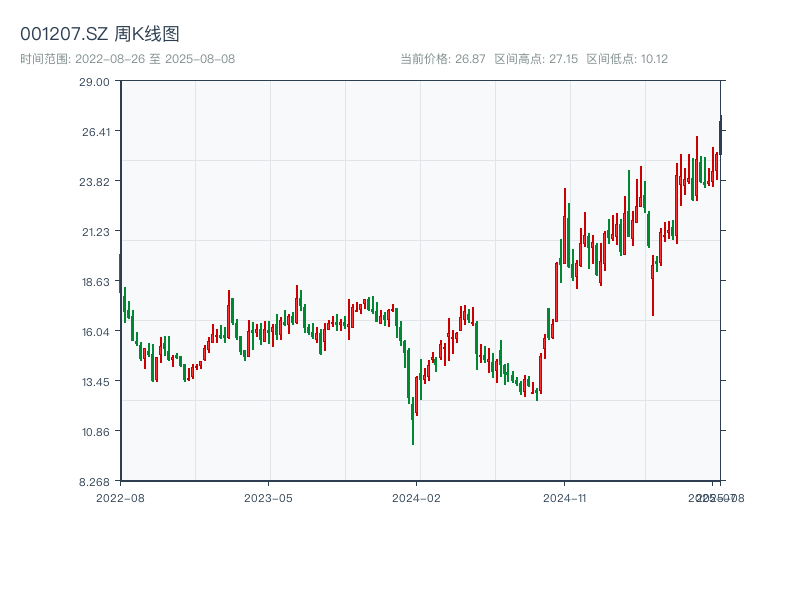Click the 001207.SZ 周K线图 chart title
This screenshot has width=800, height=600.
100,34
